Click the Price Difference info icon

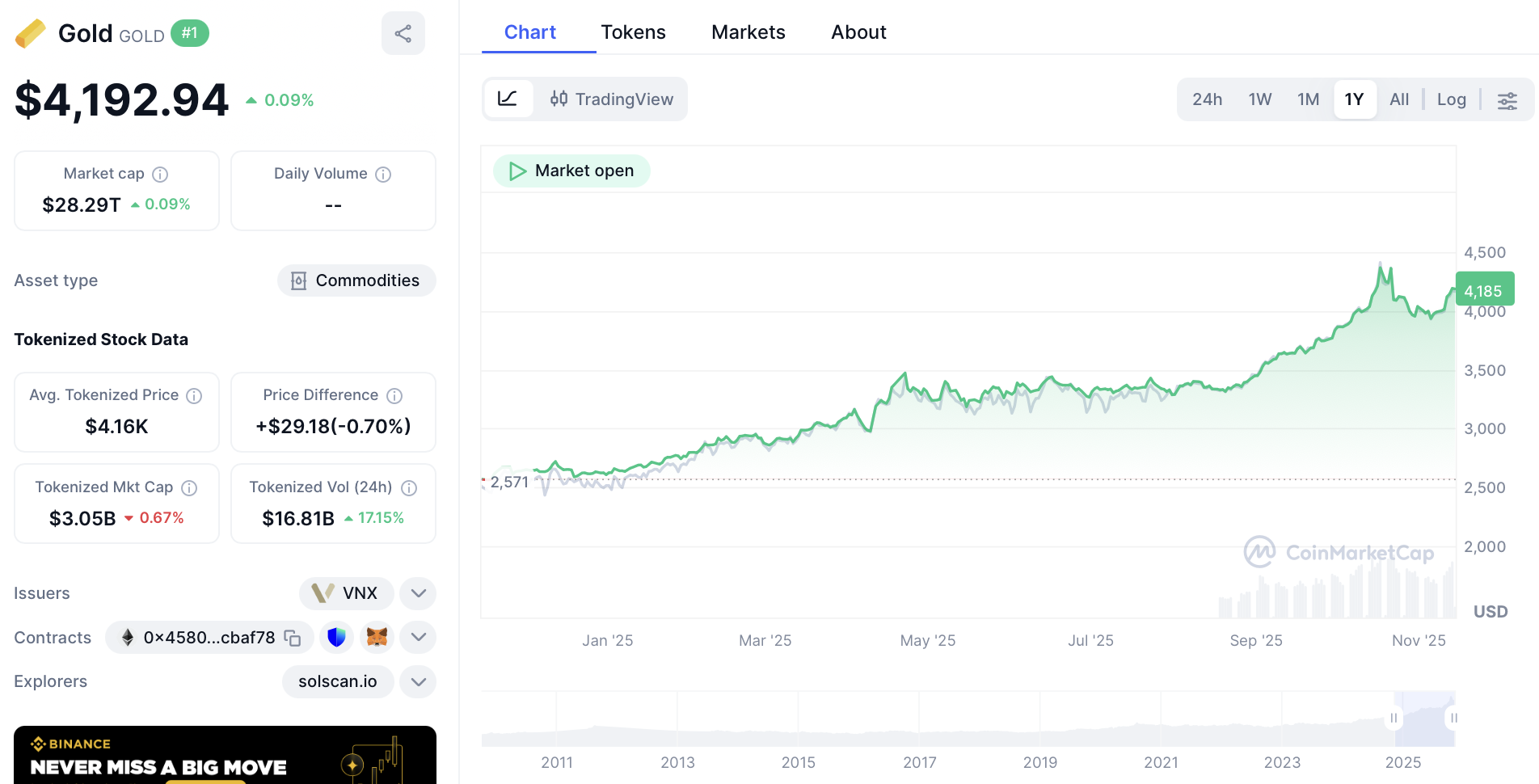pos(394,396)
